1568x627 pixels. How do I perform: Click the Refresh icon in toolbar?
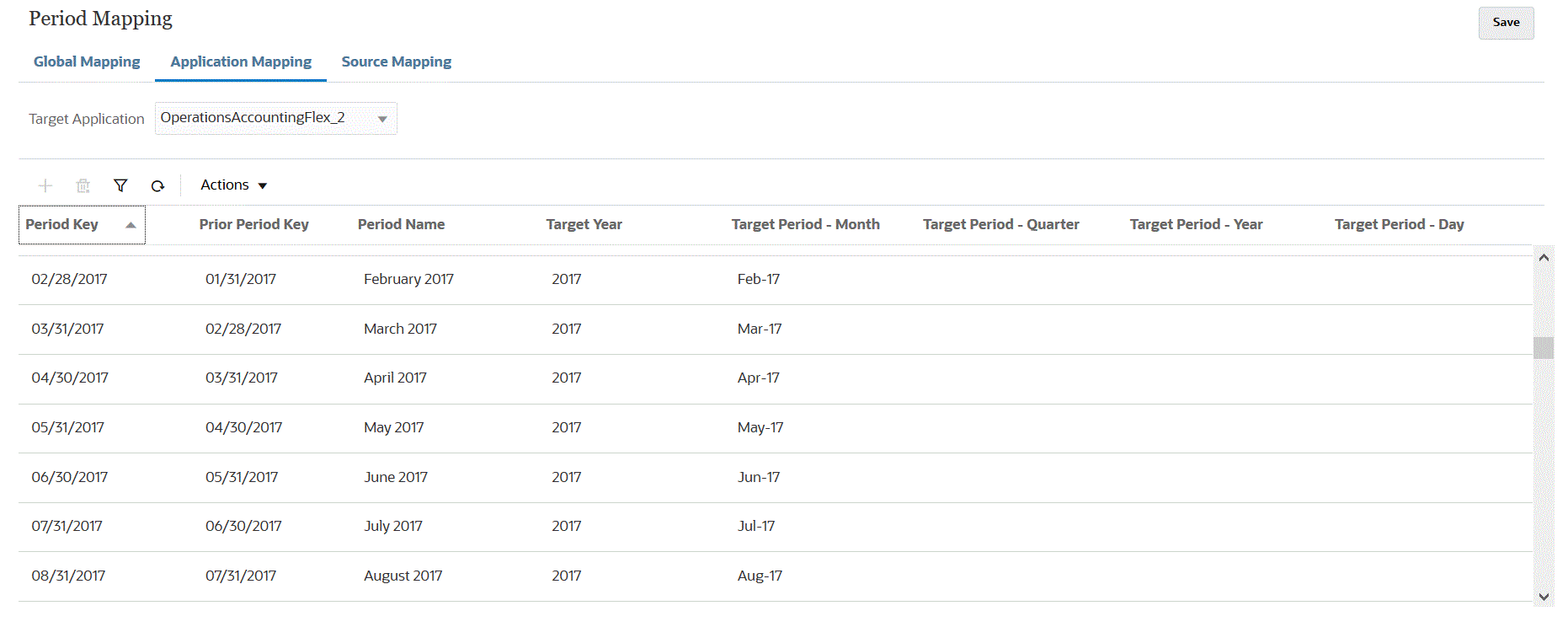[x=157, y=185]
